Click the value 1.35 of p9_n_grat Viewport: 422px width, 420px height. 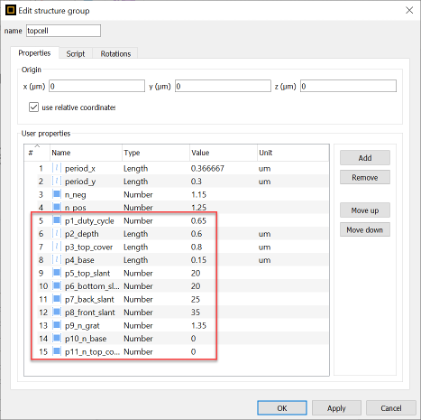tap(199, 325)
